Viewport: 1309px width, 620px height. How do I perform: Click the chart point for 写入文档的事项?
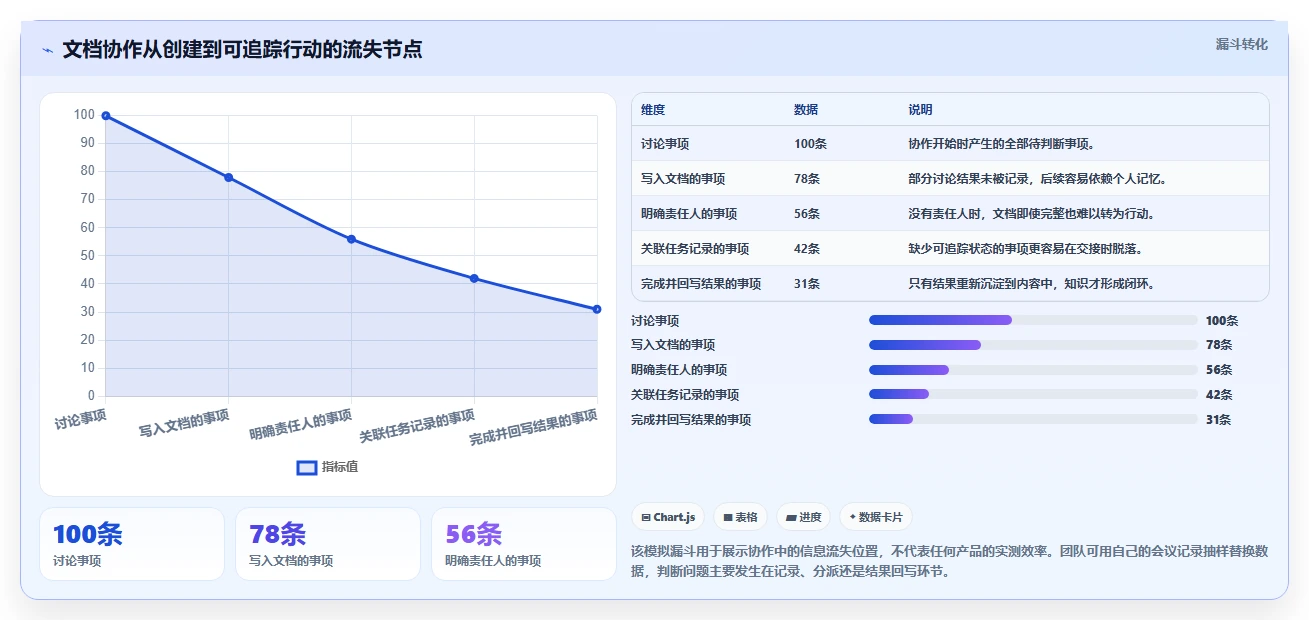coord(228,178)
